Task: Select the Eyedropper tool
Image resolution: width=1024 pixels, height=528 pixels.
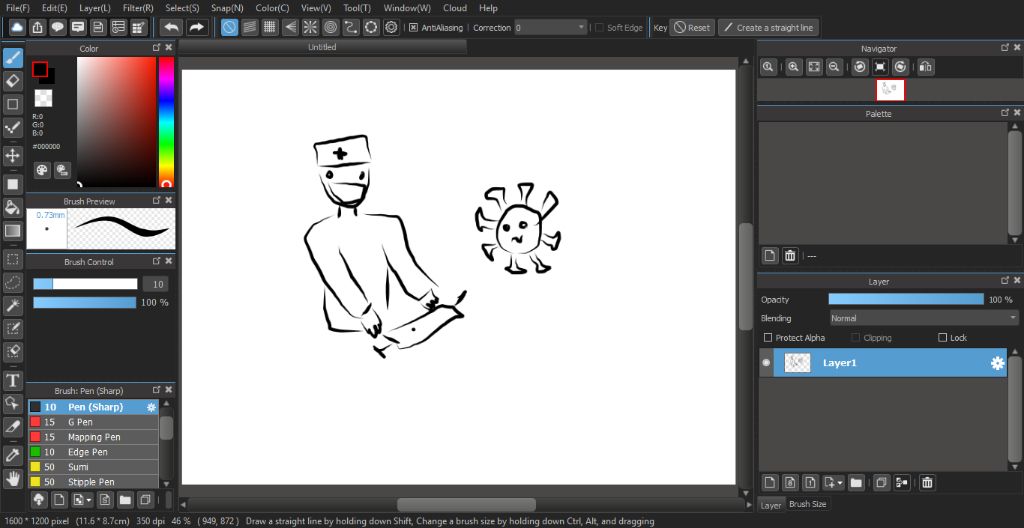Action: point(12,455)
